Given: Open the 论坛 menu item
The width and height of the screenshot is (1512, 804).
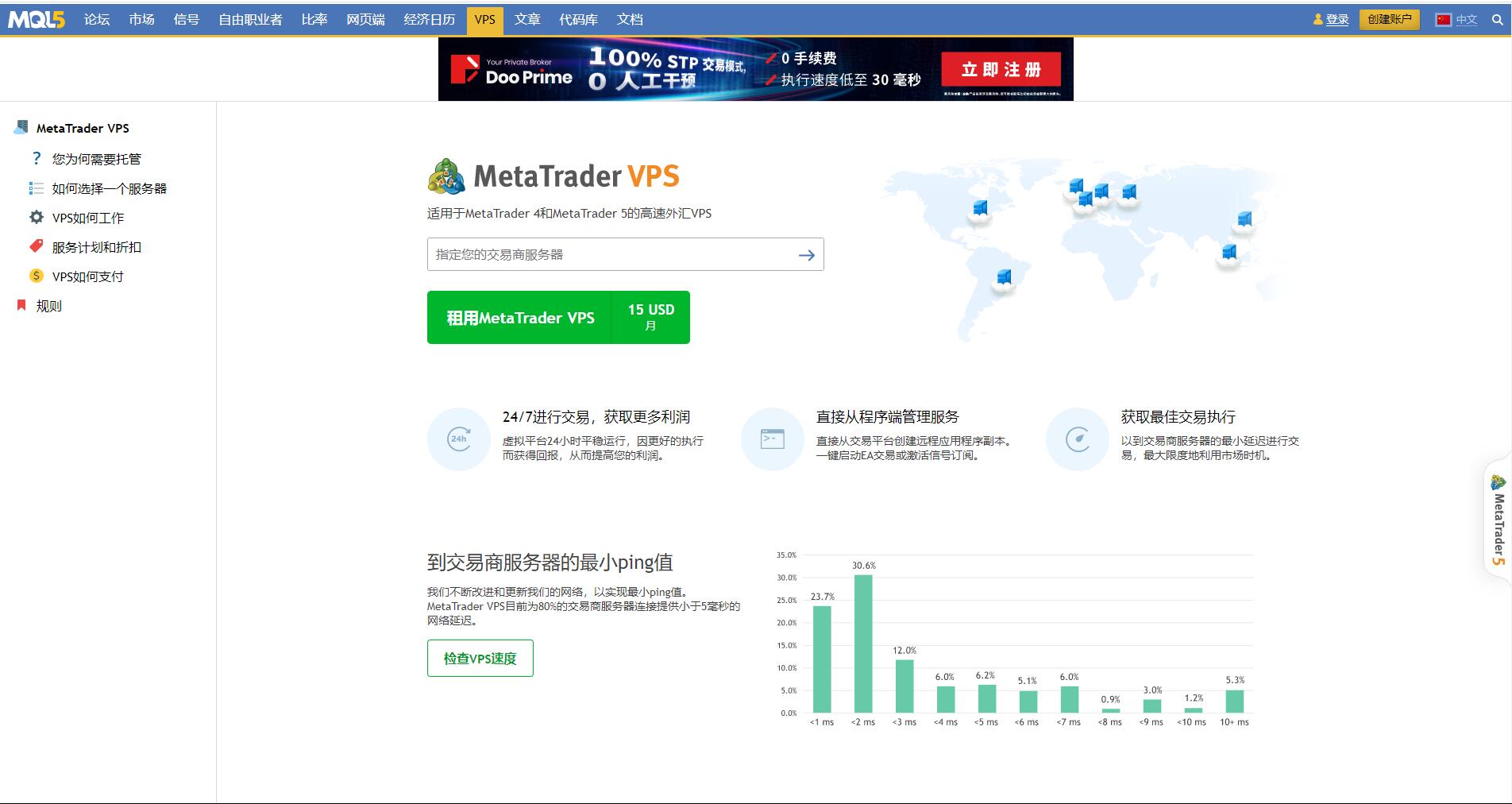Looking at the screenshot, I should point(97,19).
